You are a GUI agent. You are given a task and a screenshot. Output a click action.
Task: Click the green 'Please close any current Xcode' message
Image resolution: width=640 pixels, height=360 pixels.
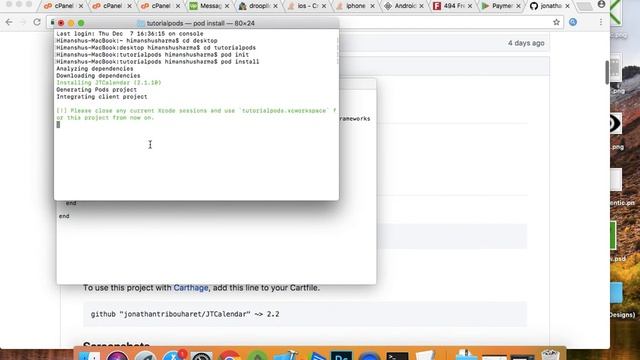[196, 114]
